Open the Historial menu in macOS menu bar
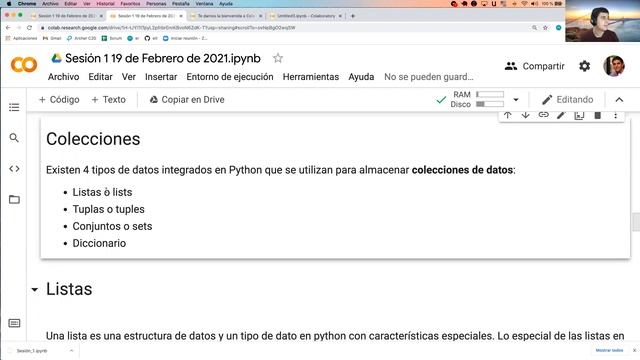 click(105, 4)
